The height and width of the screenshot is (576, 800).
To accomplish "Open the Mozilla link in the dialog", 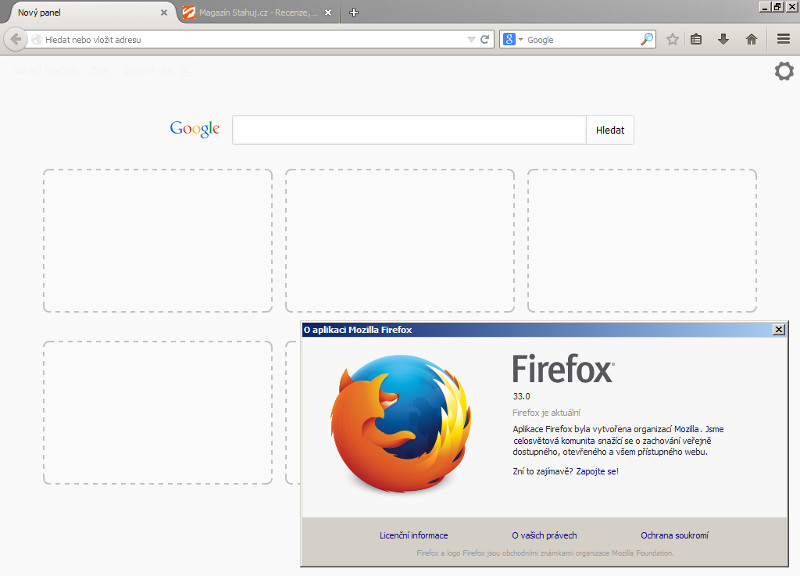I will (x=686, y=429).
